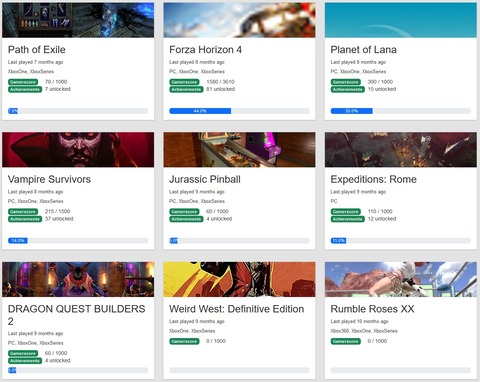The width and height of the screenshot is (480, 382).
Task: Click Dragon Quest Builders 2's Achievements badge
Action: click(x=25, y=361)
